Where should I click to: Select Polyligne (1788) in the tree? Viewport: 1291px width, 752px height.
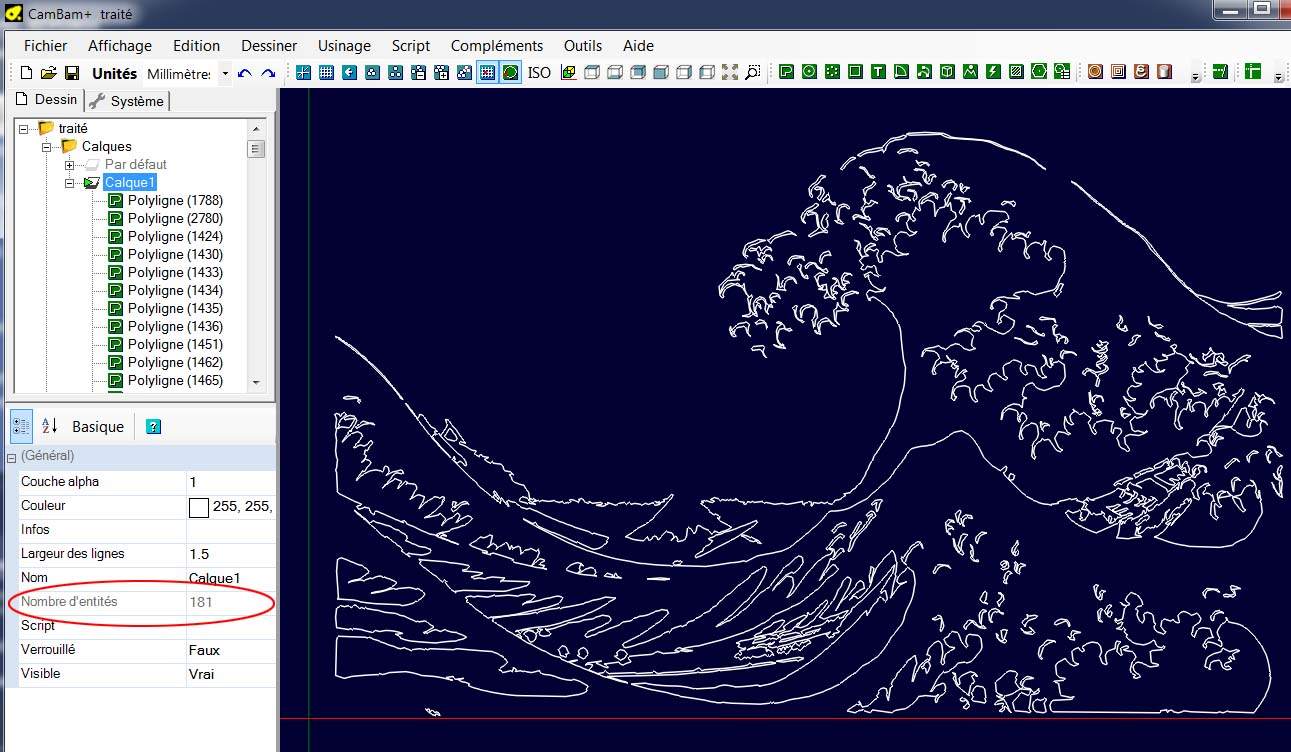click(x=175, y=200)
